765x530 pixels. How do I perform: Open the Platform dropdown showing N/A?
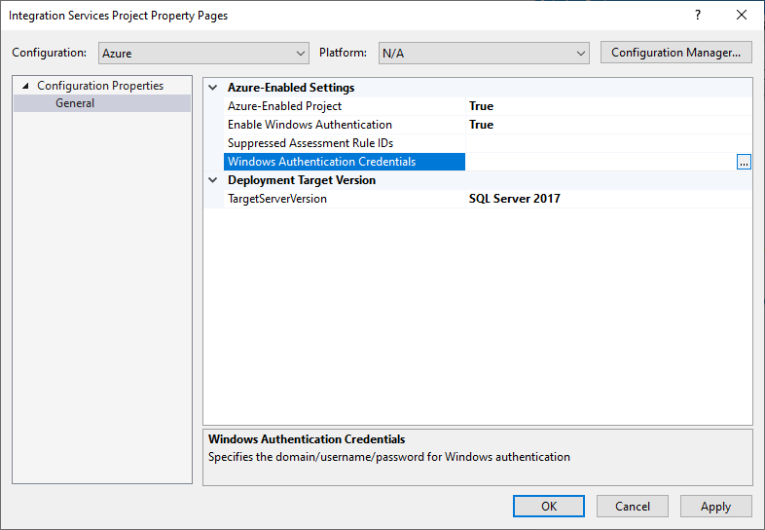click(x=483, y=53)
